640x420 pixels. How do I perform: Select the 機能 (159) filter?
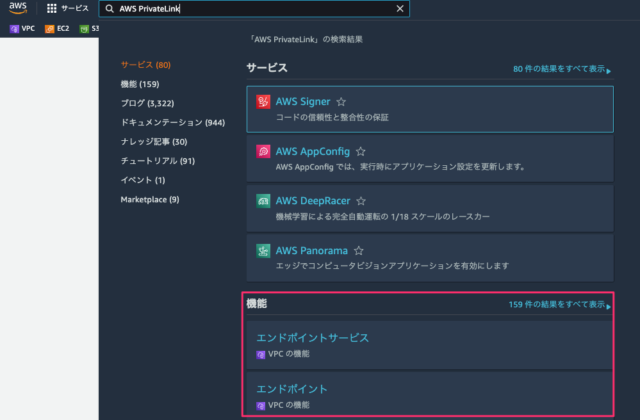point(140,84)
